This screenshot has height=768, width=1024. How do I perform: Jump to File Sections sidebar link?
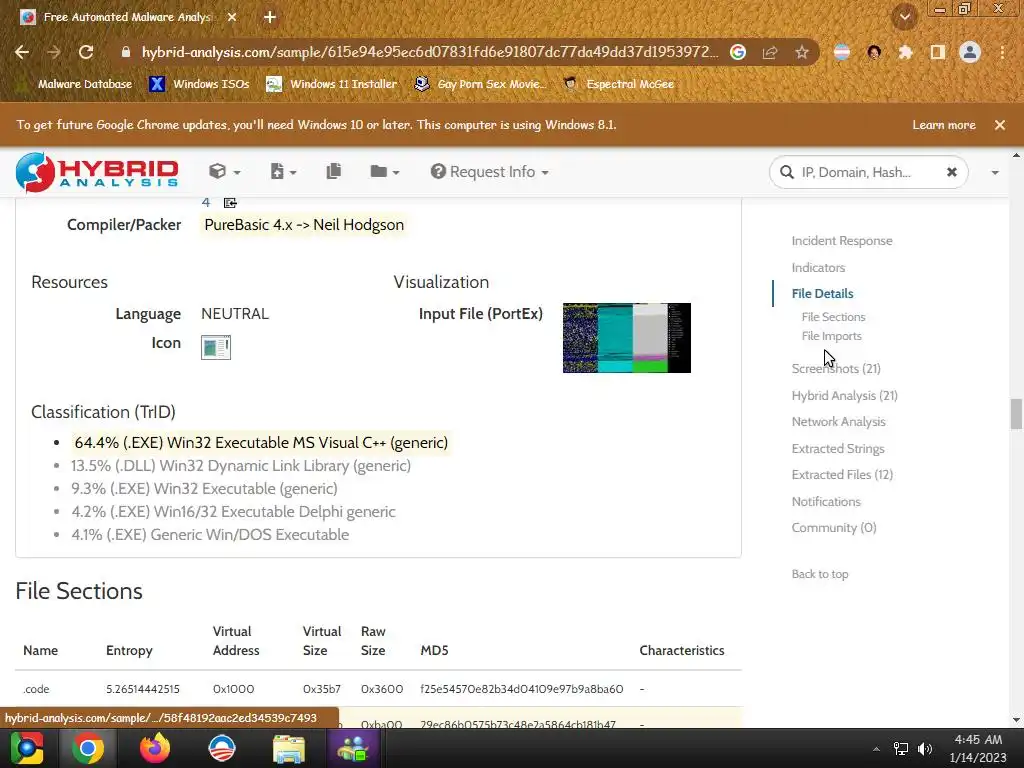tap(833, 317)
